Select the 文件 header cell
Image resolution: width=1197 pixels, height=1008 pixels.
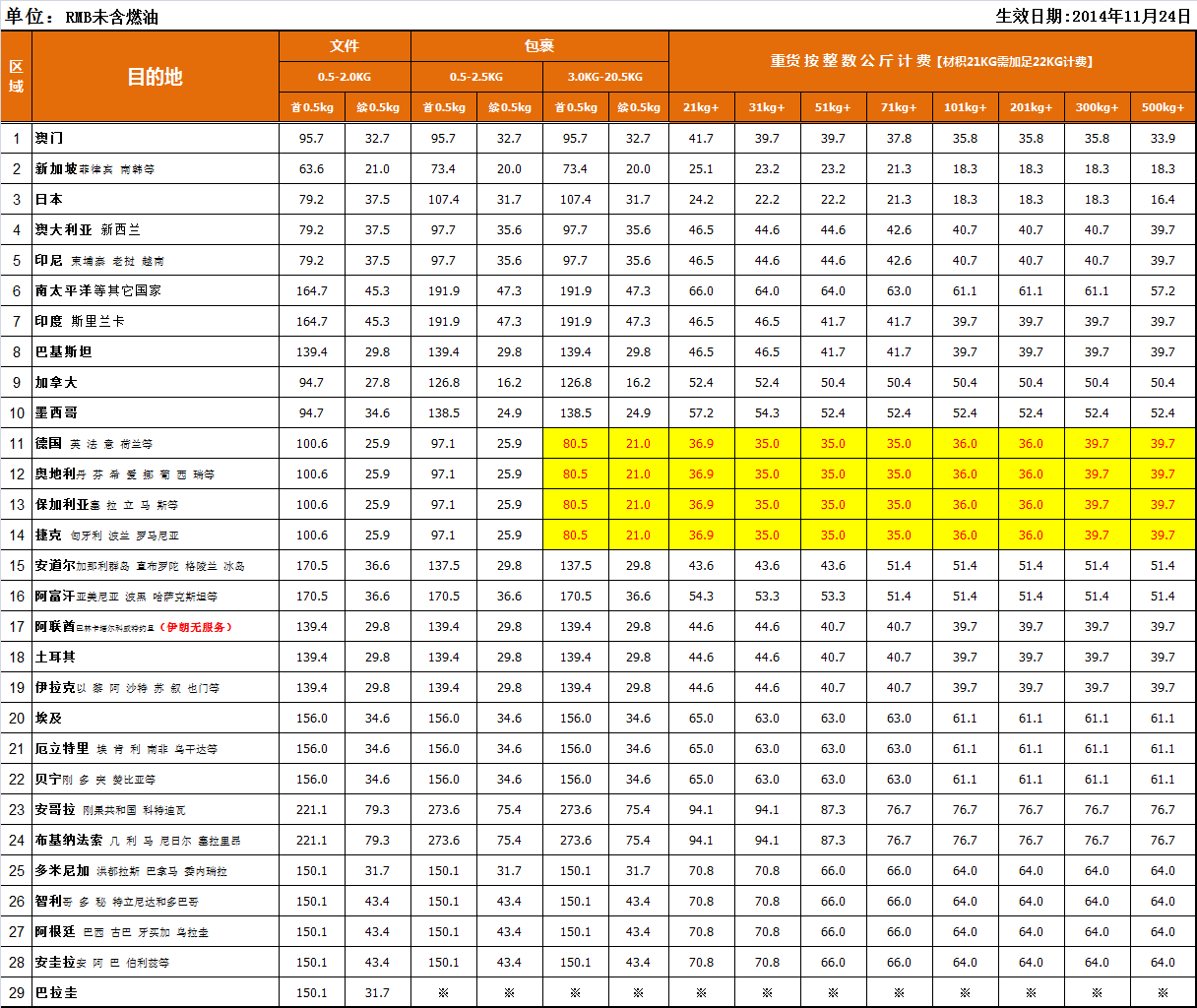[x=345, y=46]
